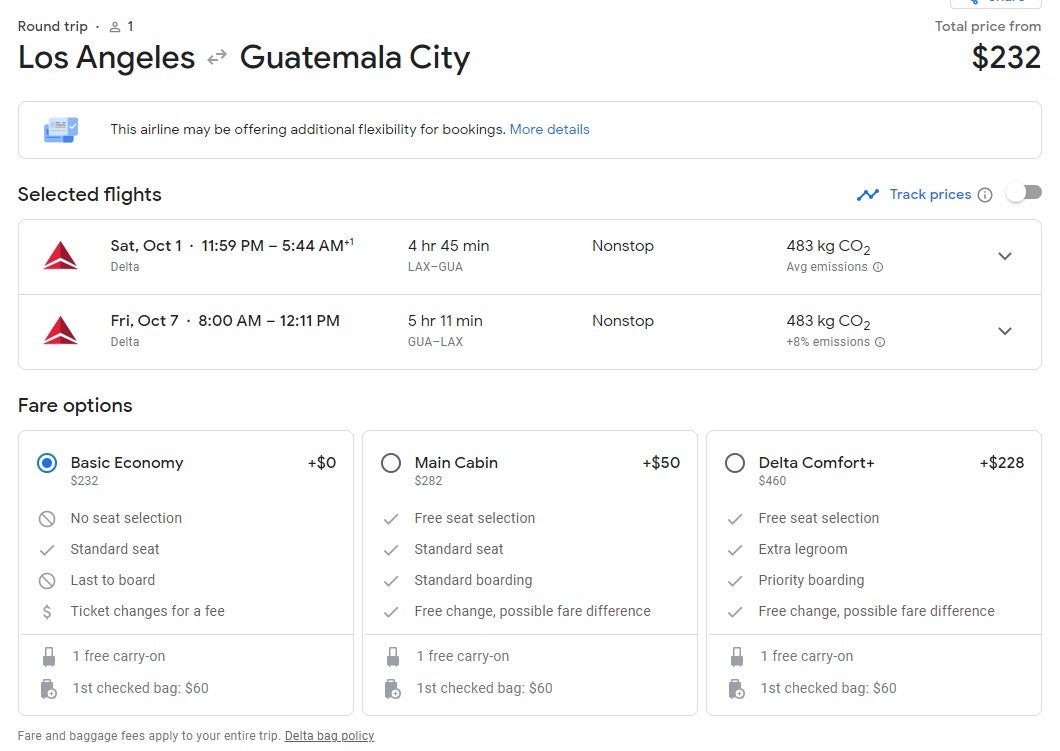Open the Delta bag policy link
The height and width of the screenshot is (751, 1060).
[x=329, y=736]
